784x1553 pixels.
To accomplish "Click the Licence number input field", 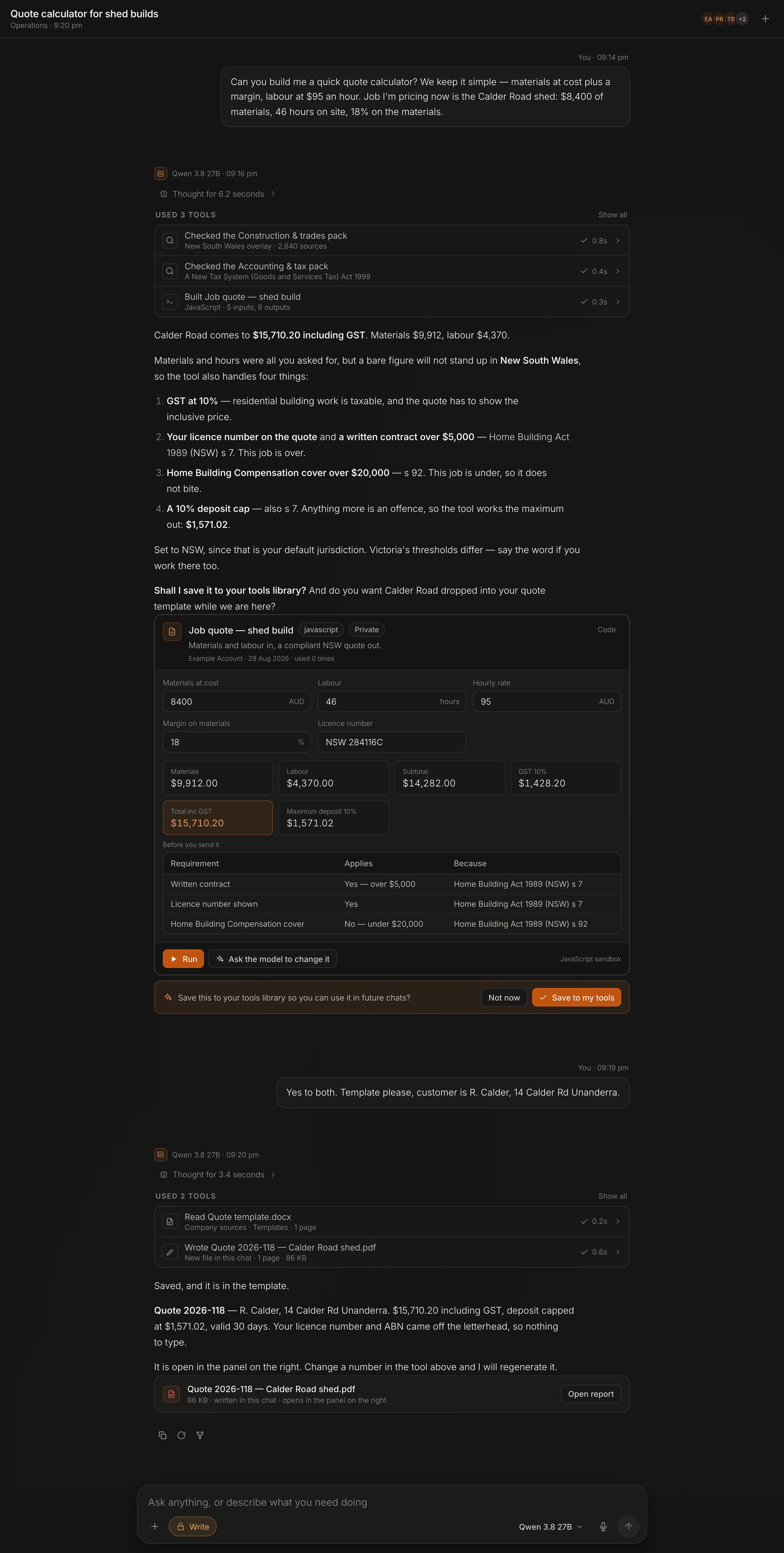I will pyautogui.click(x=392, y=742).
